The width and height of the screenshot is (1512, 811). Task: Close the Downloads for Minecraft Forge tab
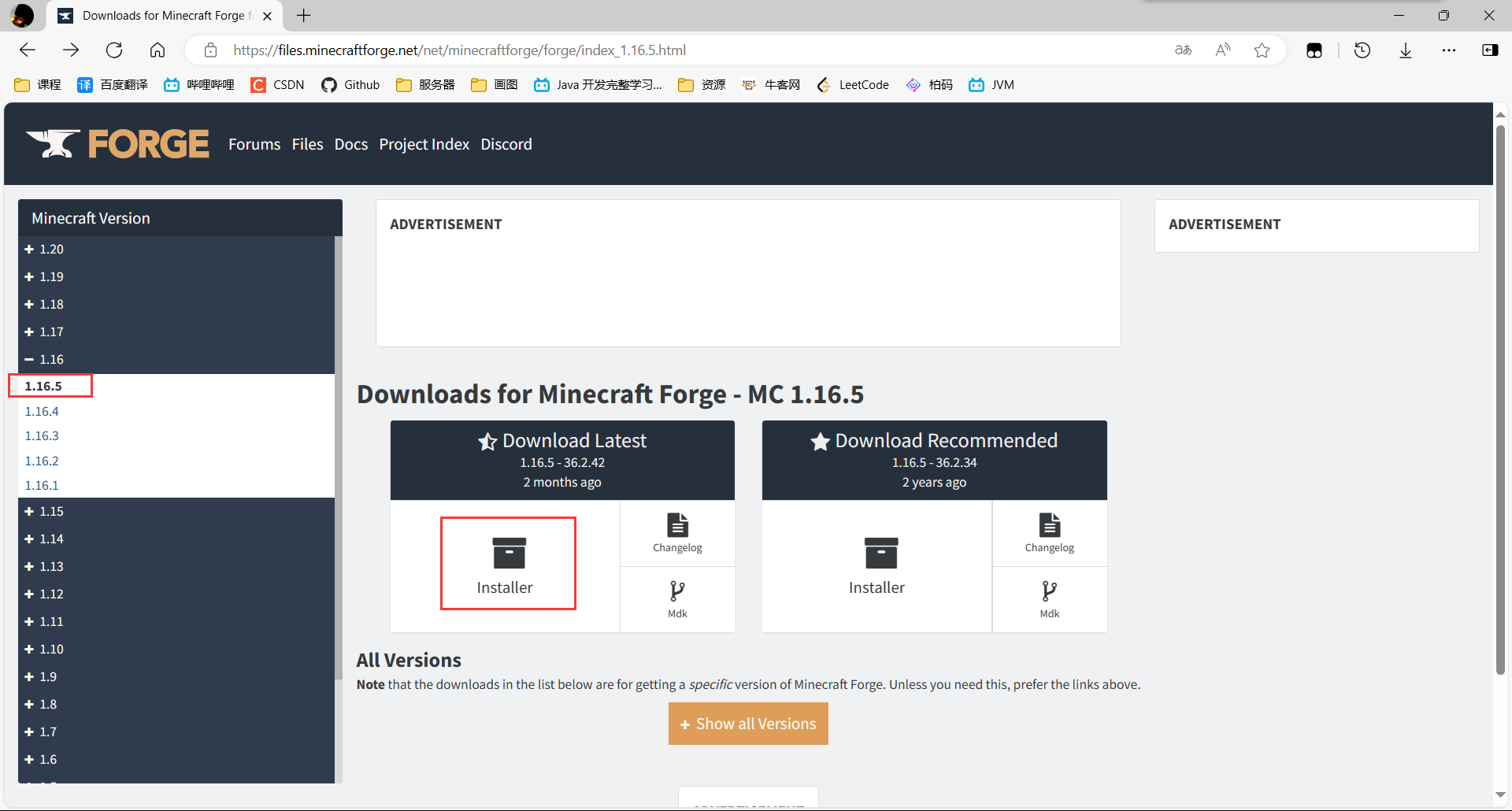267,16
